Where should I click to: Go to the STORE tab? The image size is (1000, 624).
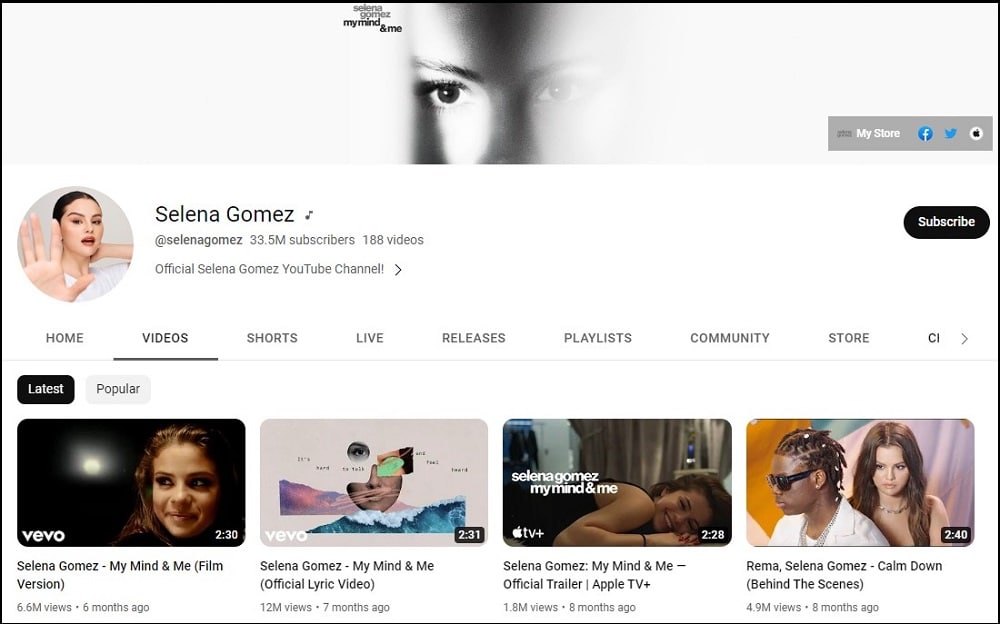(x=849, y=338)
